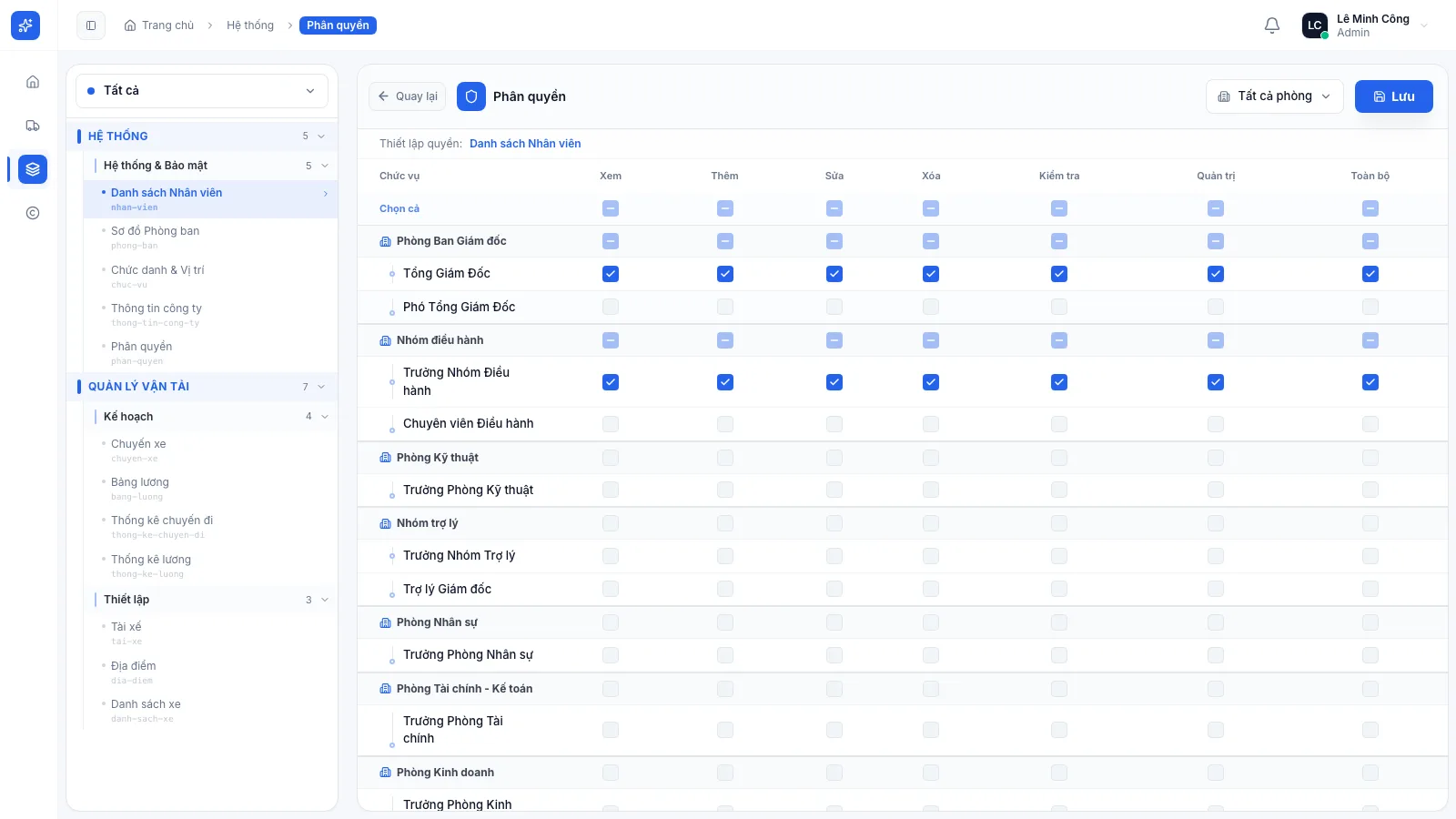Click the building icon beside Phòng Tài chính - Kế toán
The width and height of the screenshot is (1456, 819).
(385, 689)
